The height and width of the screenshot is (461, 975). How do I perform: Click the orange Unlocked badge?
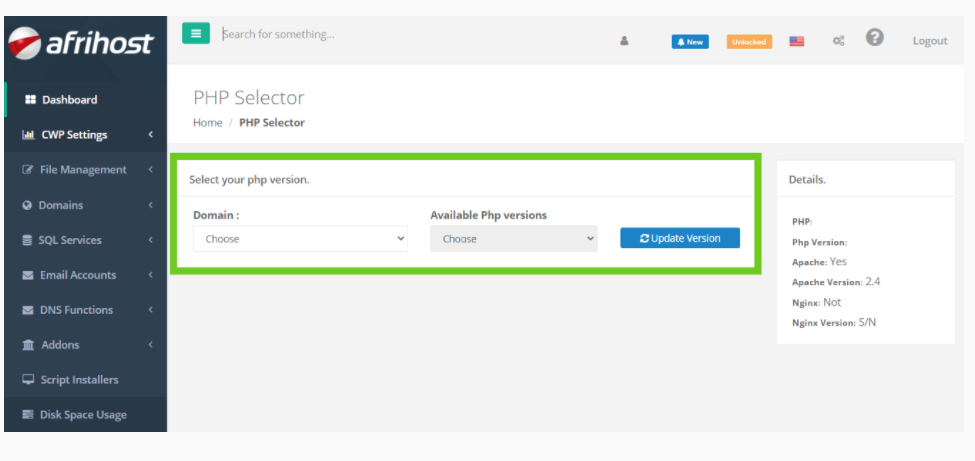pyautogui.click(x=748, y=42)
